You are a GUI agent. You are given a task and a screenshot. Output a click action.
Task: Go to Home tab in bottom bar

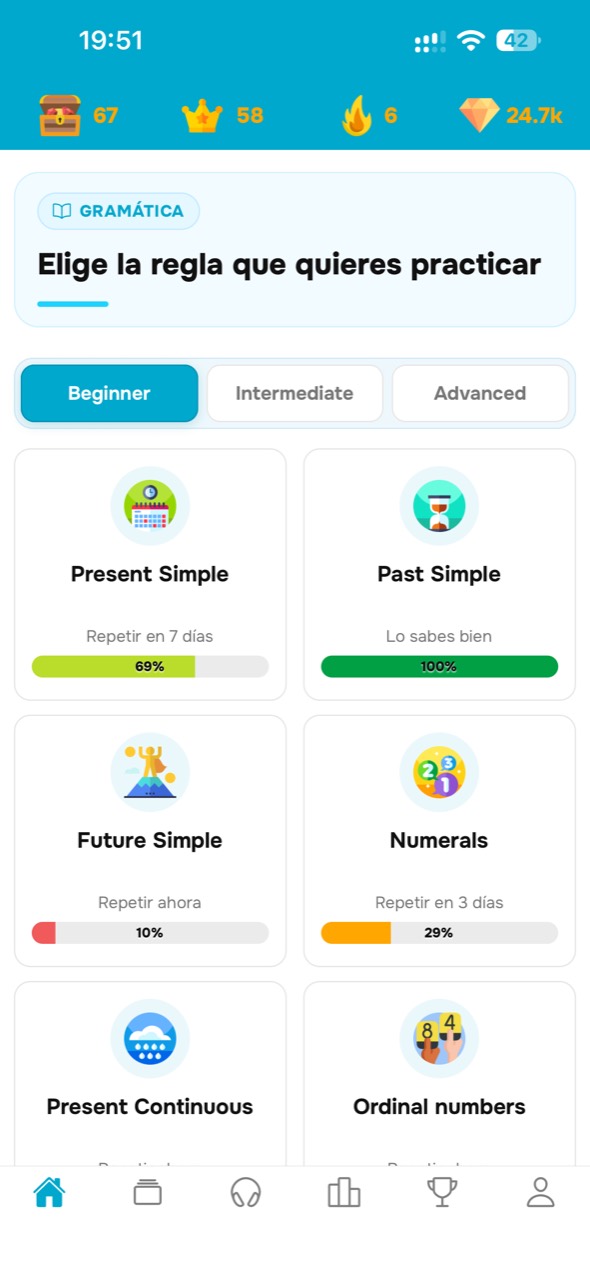(x=49, y=1192)
